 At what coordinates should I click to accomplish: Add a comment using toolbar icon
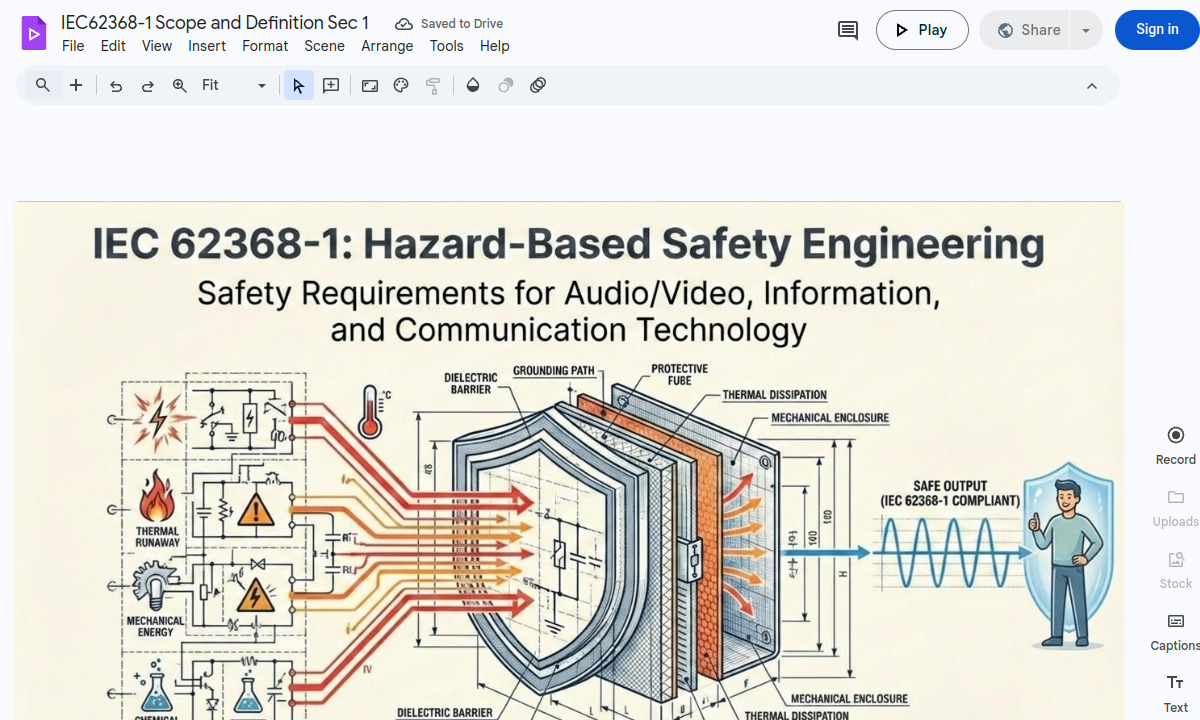point(331,86)
